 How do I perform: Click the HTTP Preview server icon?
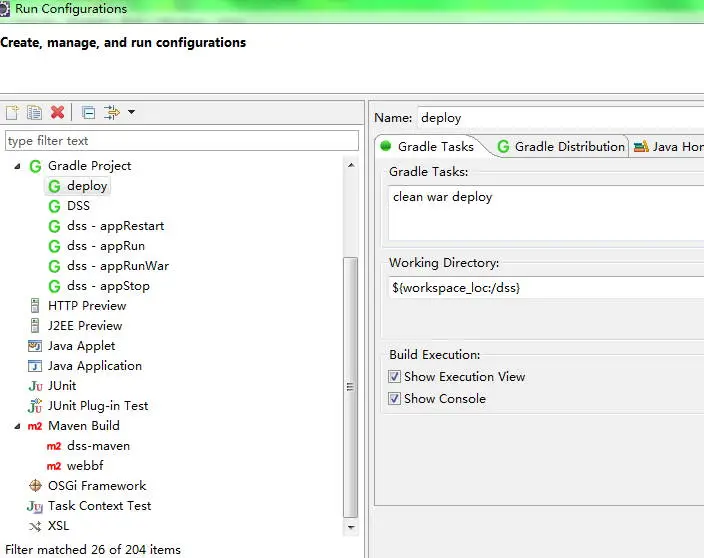pos(35,306)
